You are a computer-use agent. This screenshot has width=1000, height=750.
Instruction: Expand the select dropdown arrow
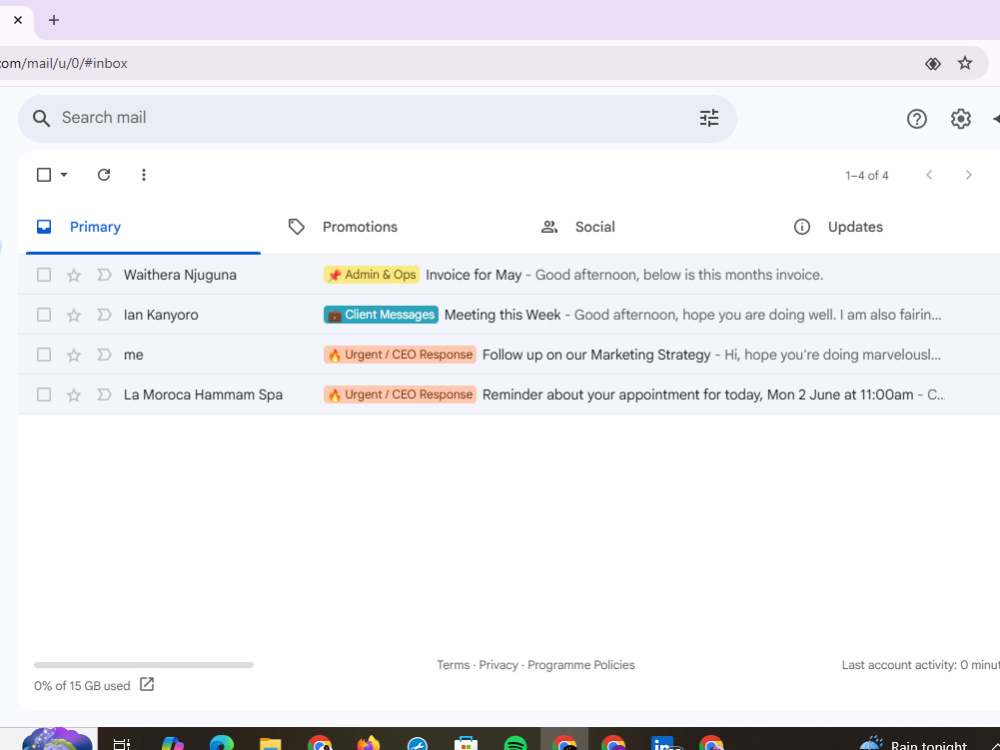click(64, 175)
